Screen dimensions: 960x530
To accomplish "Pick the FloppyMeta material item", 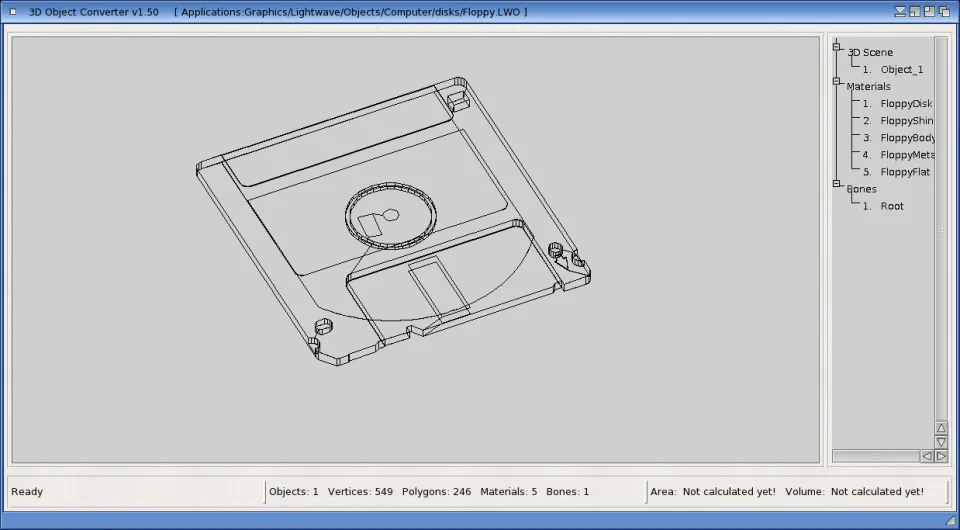I will point(905,155).
